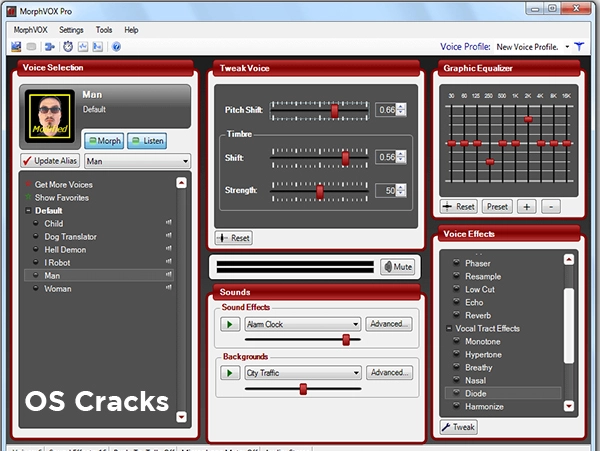Play the Alarm Clock sound effect
The width and height of the screenshot is (600, 451).
(230, 324)
